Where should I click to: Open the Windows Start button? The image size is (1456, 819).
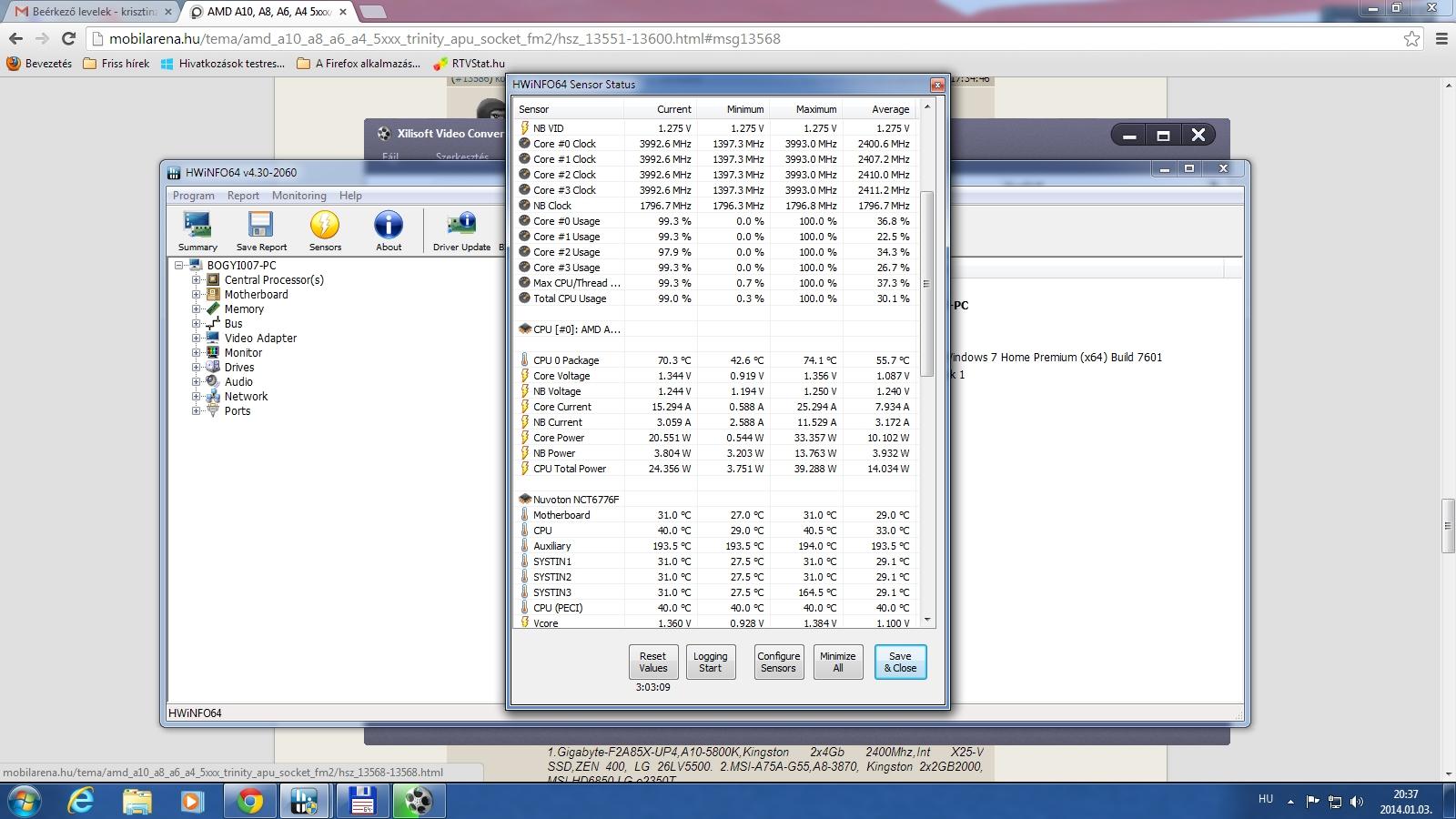[24, 801]
